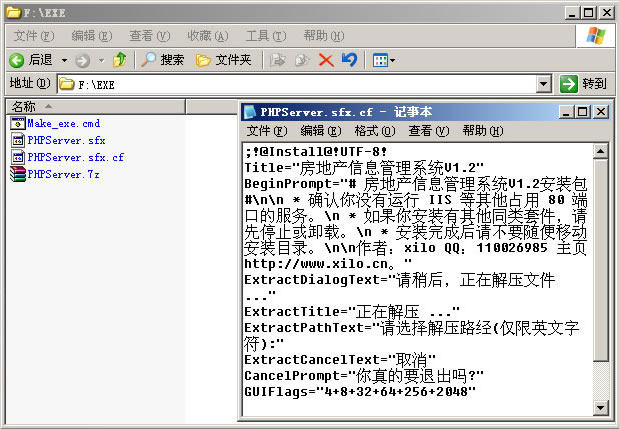Open the Search (搜索) tool
The width and height of the screenshot is (619, 429).
click(162, 60)
